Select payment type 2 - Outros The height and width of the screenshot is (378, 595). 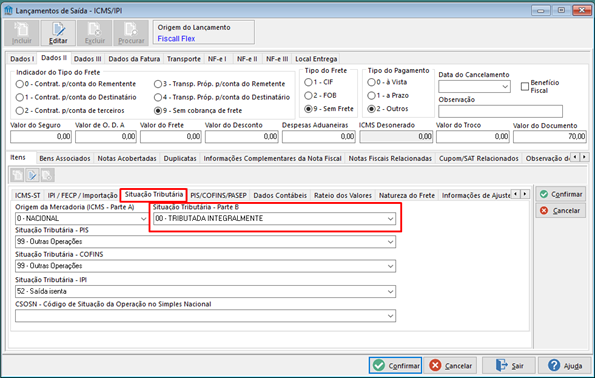(x=371, y=109)
